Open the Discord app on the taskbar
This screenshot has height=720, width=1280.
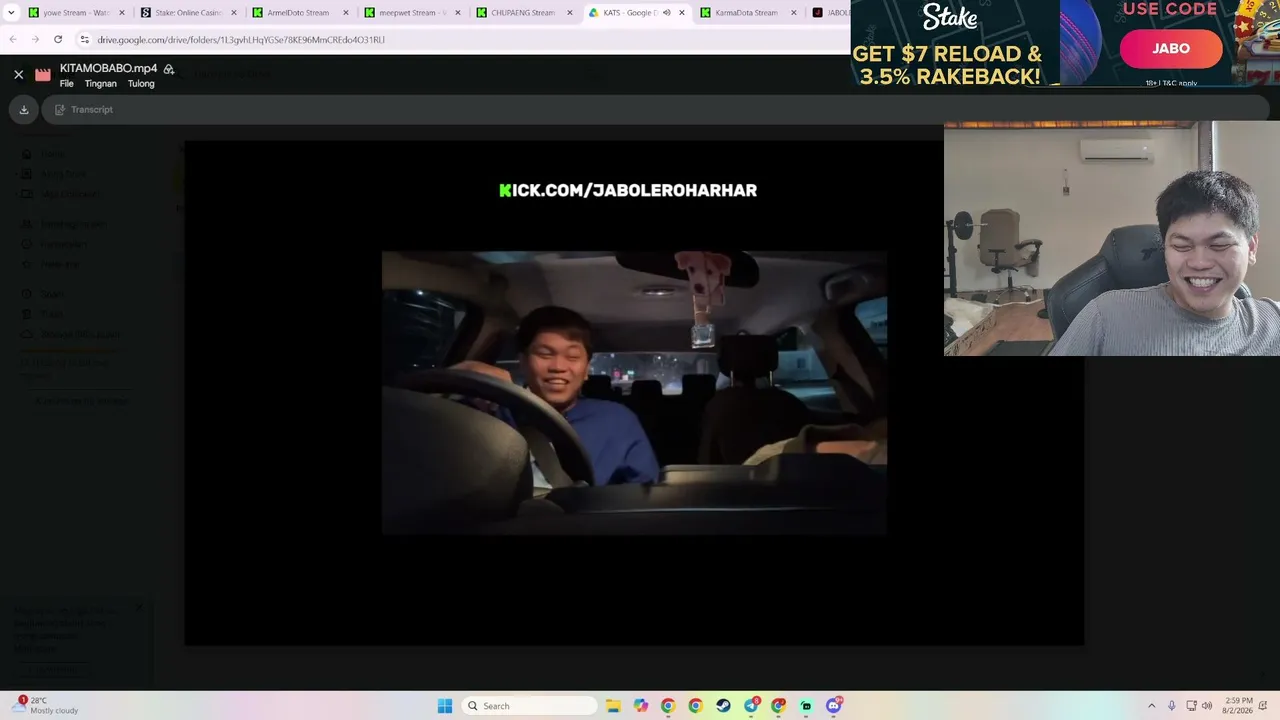[x=834, y=706]
